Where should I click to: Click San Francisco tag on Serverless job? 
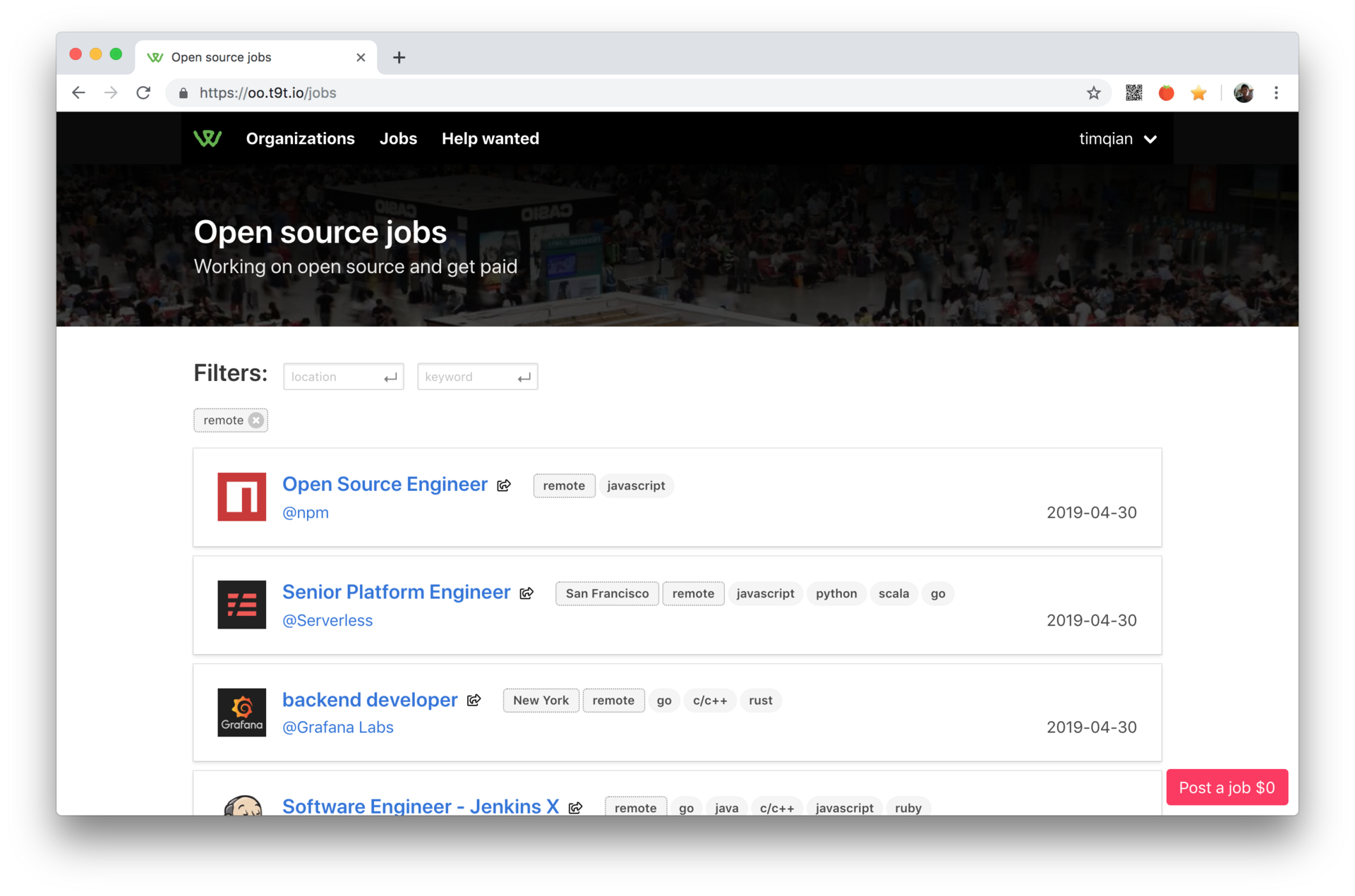click(607, 593)
